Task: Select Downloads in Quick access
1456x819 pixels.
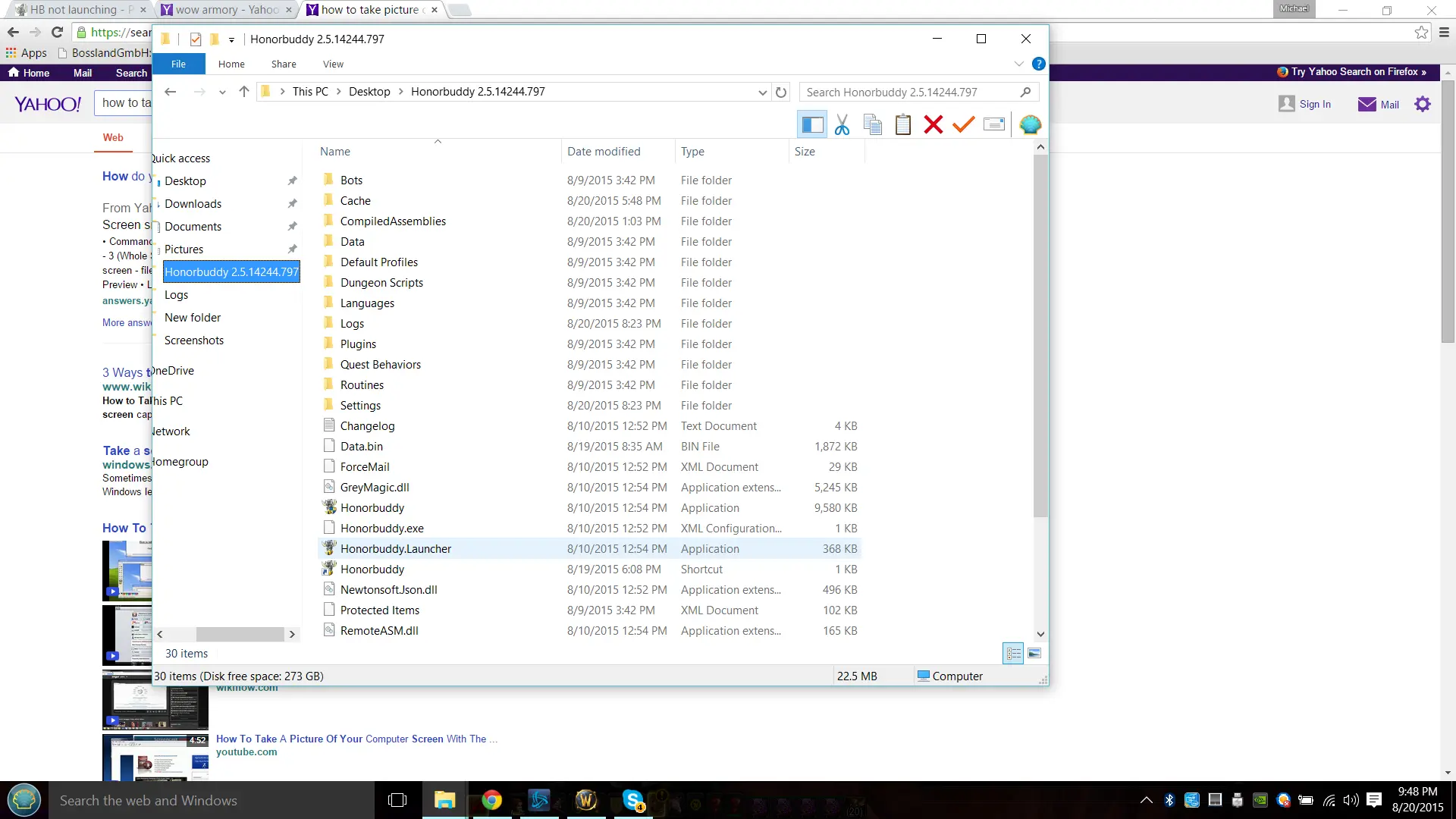Action: pos(193,204)
